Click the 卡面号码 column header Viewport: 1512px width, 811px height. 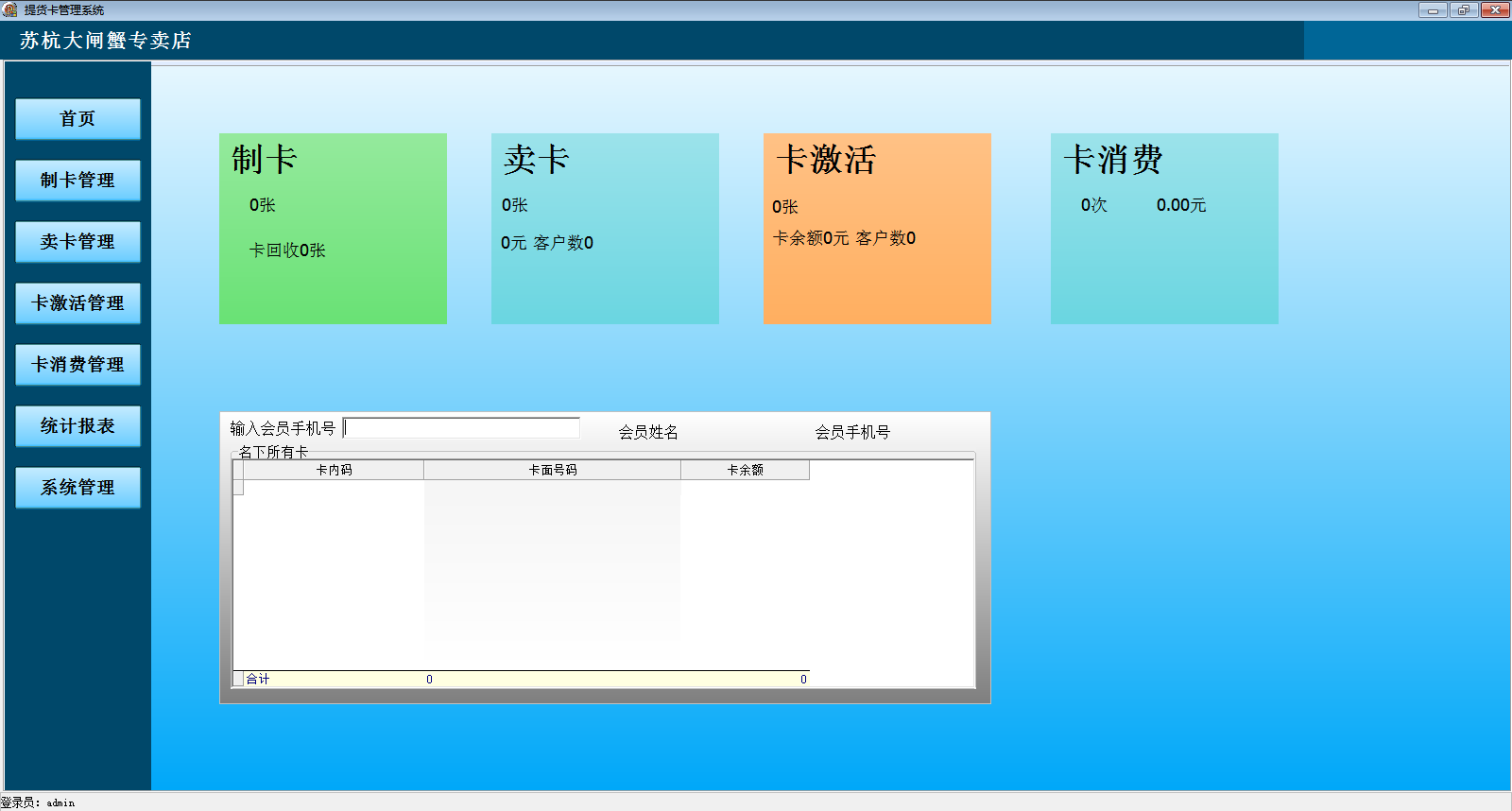[x=553, y=470]
